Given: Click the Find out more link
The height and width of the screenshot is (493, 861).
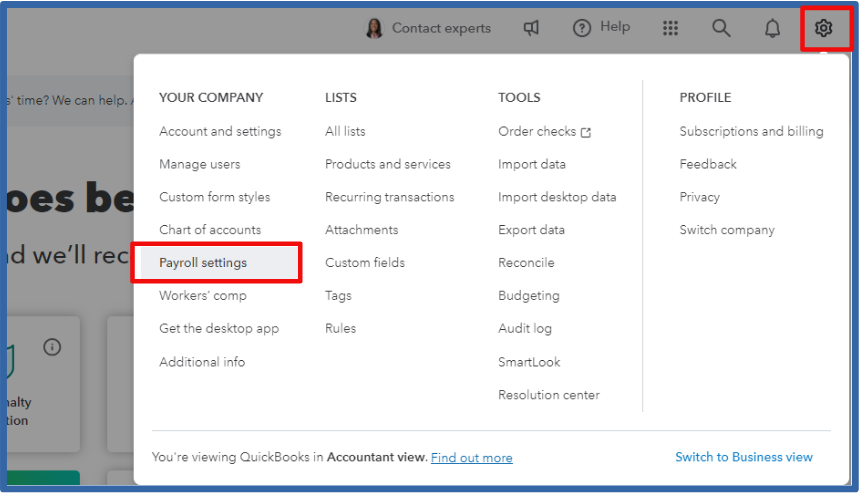Looking at the screenshot, I should (471, 457).
